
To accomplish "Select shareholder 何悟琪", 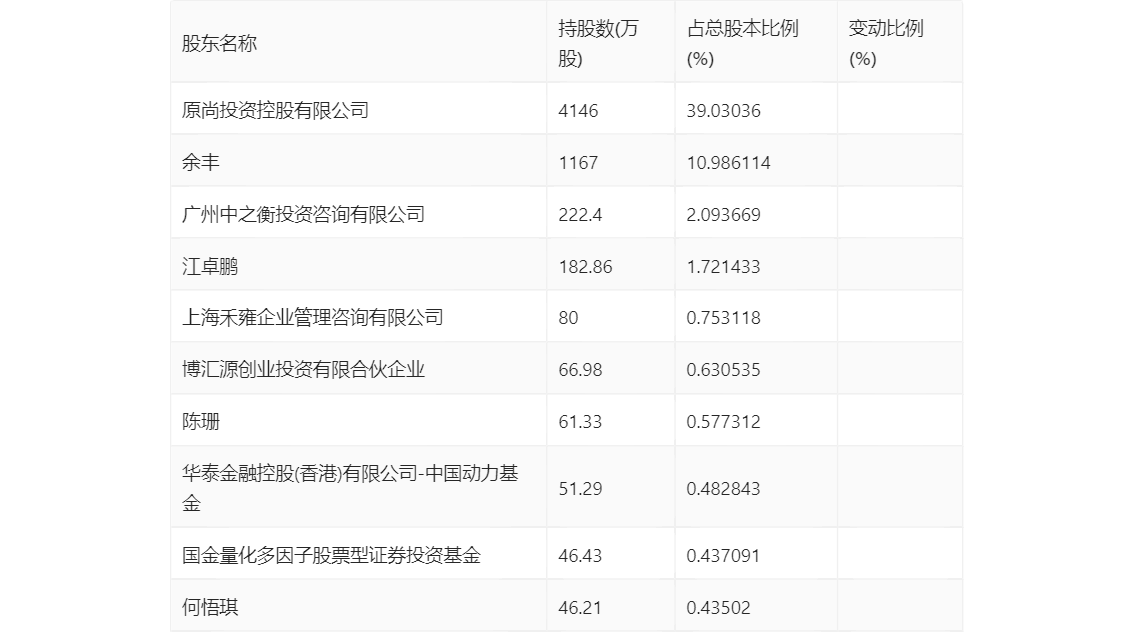I will (x=210, y=607).
